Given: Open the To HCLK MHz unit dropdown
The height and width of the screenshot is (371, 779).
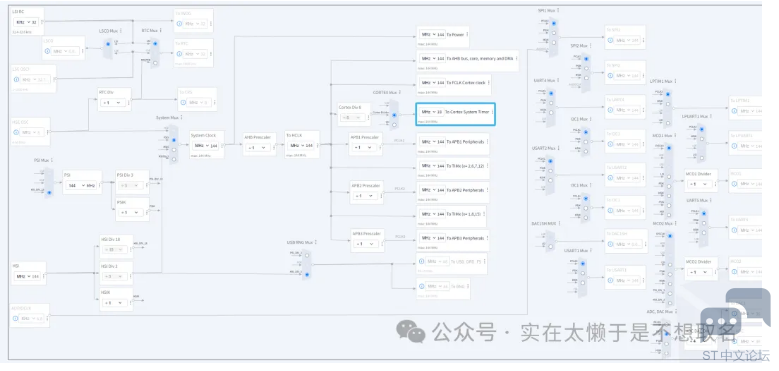Looking at the screenshot, I should [297, 146].
